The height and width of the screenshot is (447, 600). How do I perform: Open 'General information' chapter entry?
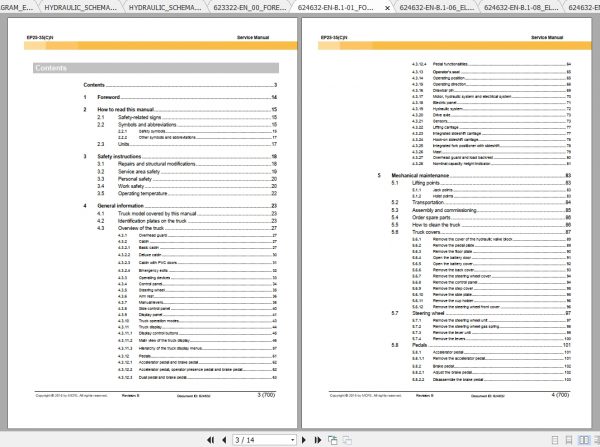click(x=180, y=206)
